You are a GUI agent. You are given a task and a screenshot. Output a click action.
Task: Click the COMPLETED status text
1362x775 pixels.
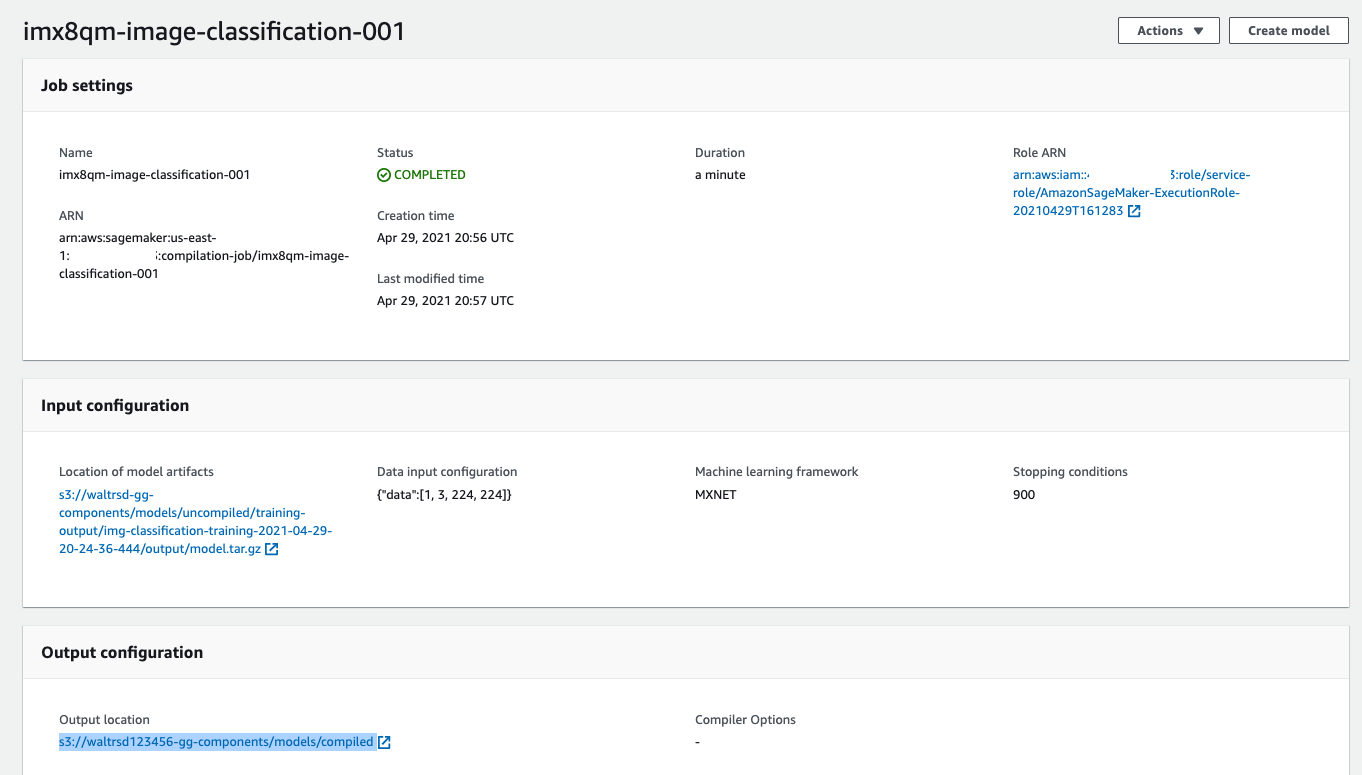[430, 175]
